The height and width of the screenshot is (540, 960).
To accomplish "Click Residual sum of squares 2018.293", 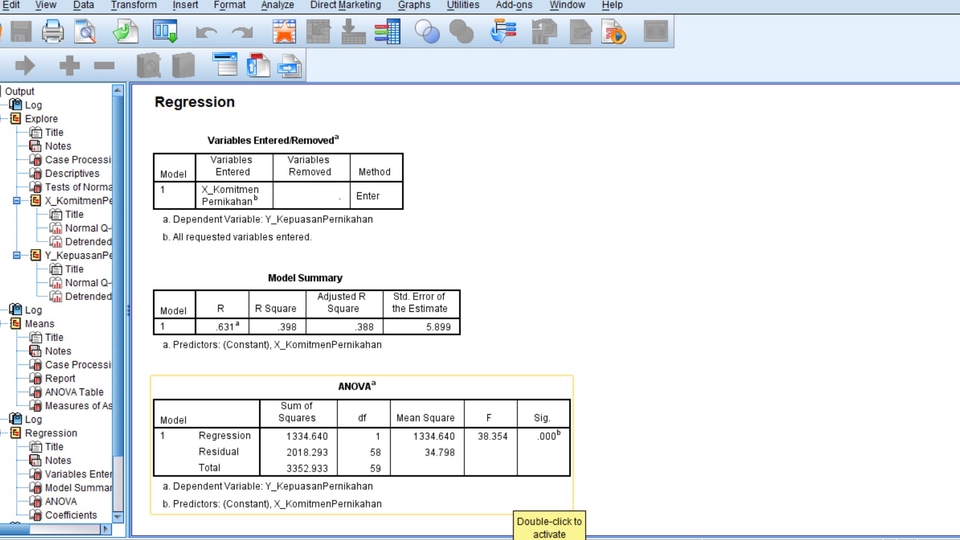I will 307,452.
